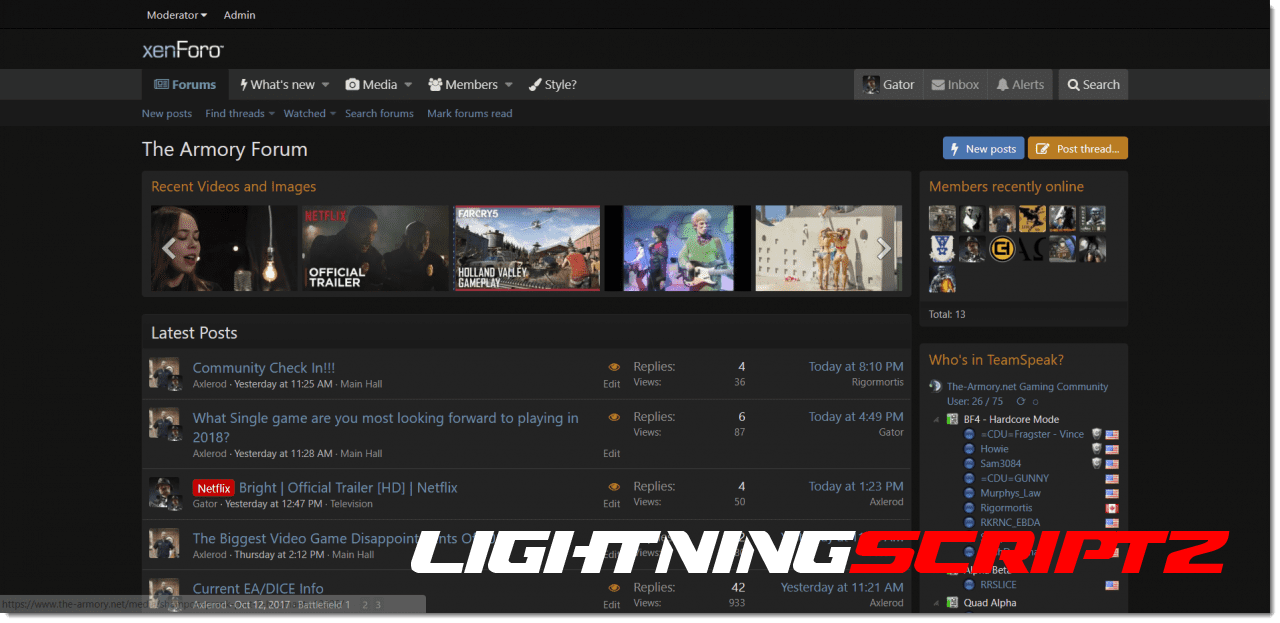Viewport: 1280px width, 623px height.
Task: Open the Inbox envelope in navigation bar
Action: pos(955,85)
